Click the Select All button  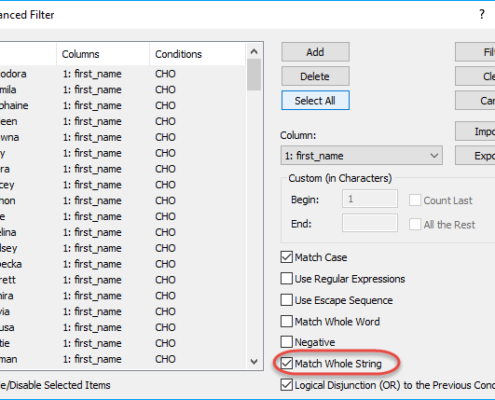(315, 100)
